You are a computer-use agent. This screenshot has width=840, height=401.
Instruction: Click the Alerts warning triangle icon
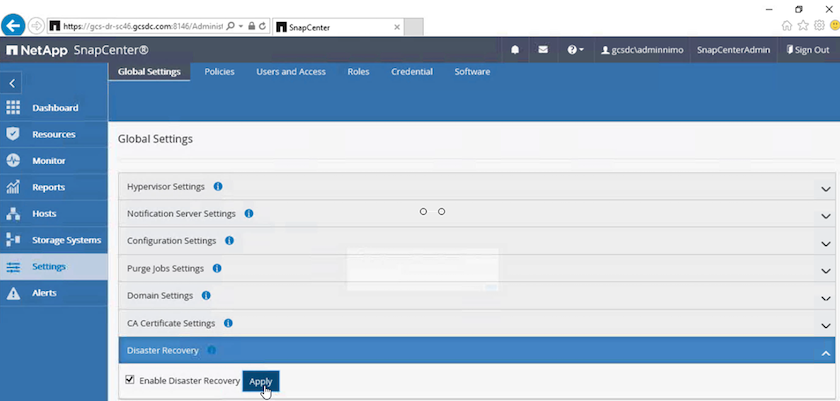tap(13, 293)
